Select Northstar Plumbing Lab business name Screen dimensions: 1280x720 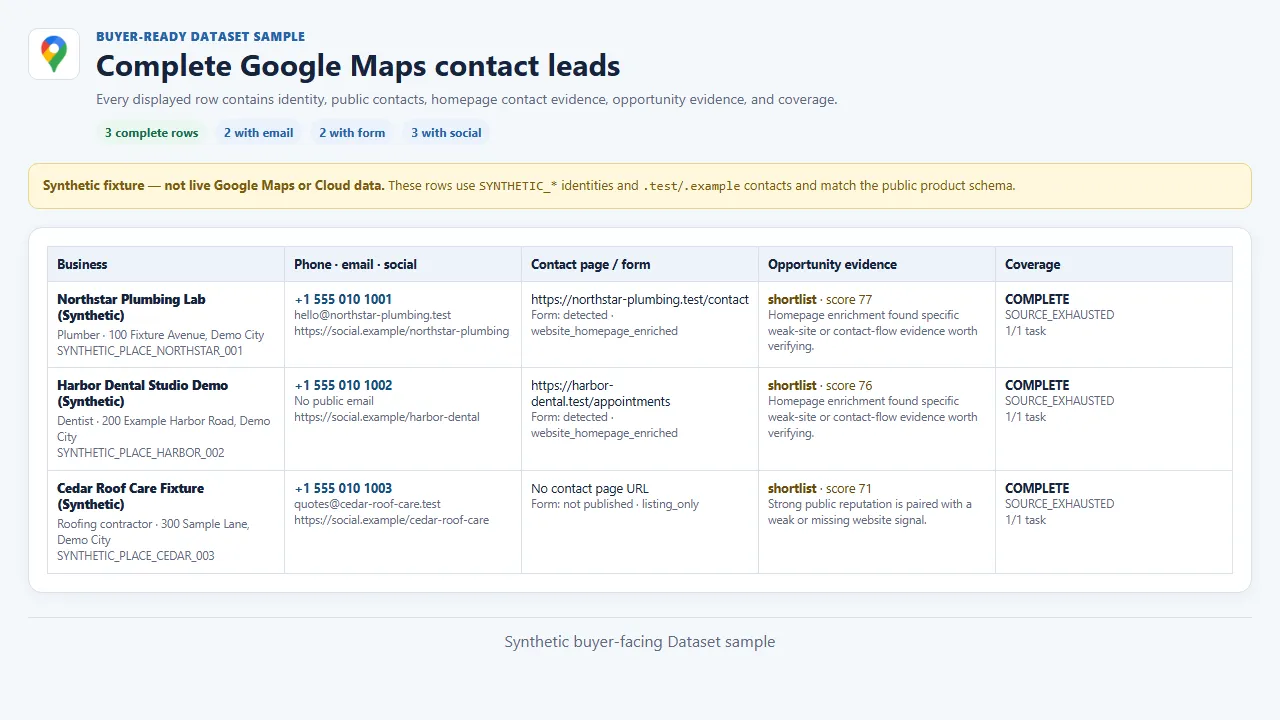[x=131, y=307]
